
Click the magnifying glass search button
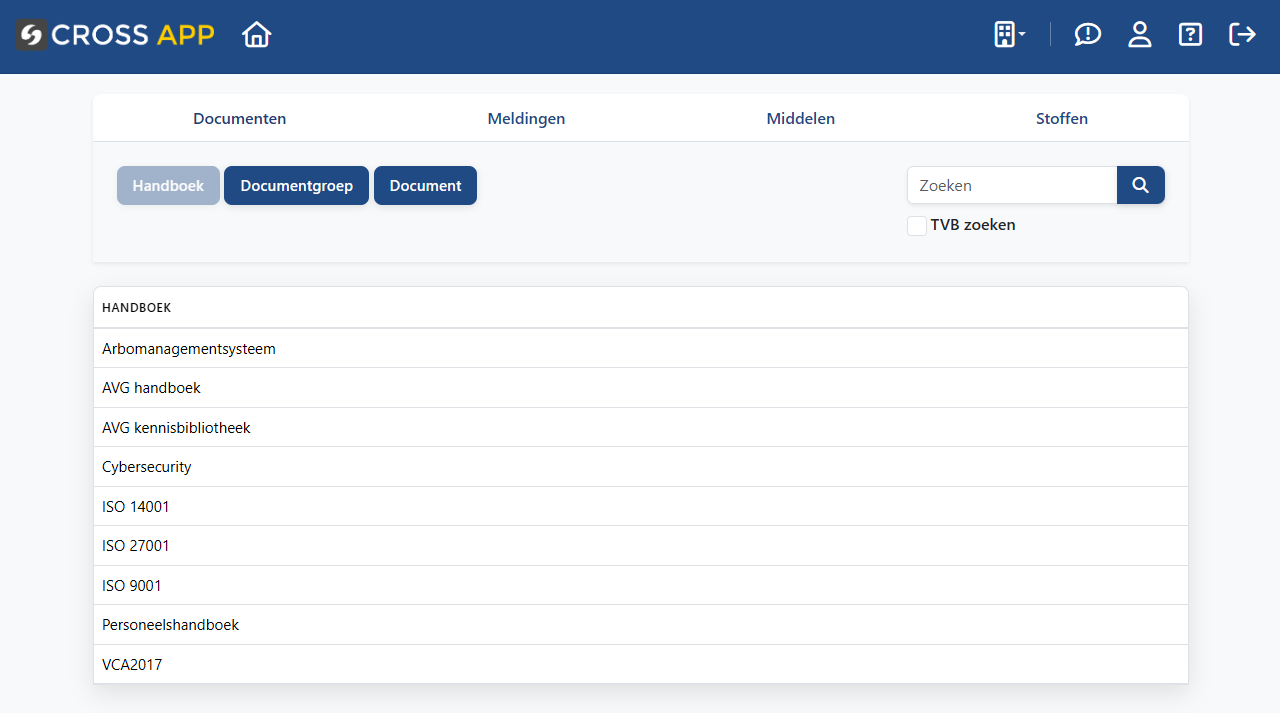click(1140, 185)
